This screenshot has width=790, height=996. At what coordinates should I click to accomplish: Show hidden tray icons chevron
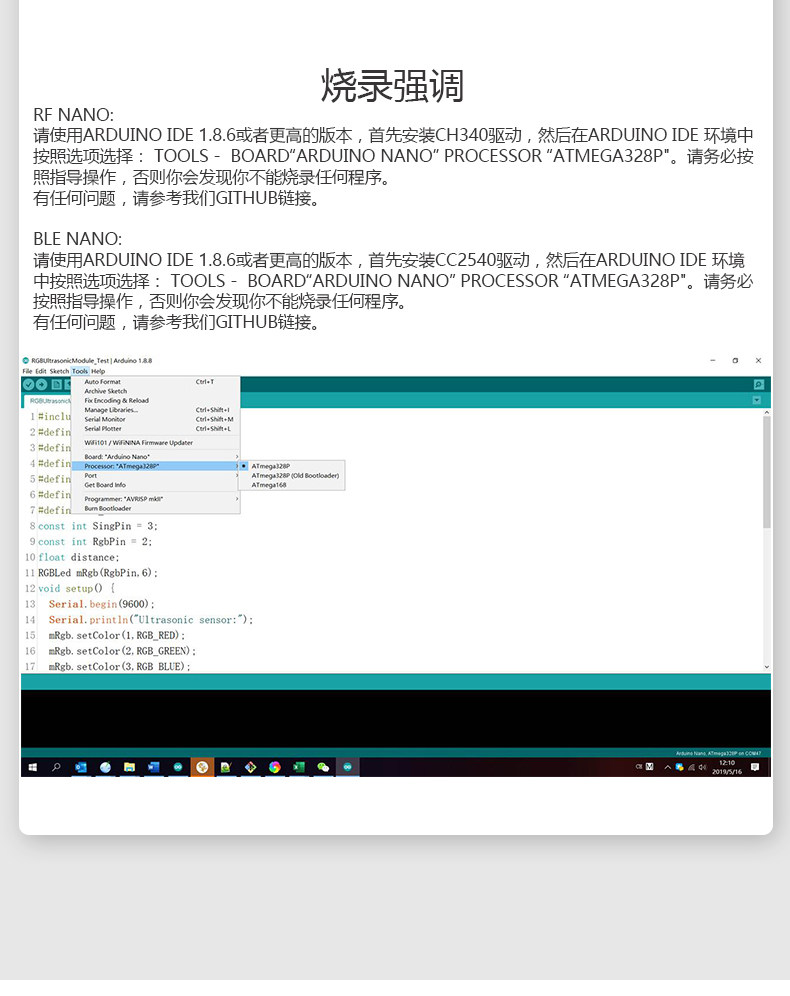667,767
